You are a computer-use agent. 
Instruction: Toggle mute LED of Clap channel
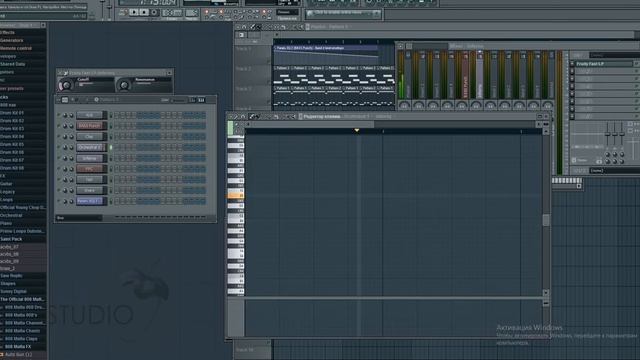click(x=59, y=137)
